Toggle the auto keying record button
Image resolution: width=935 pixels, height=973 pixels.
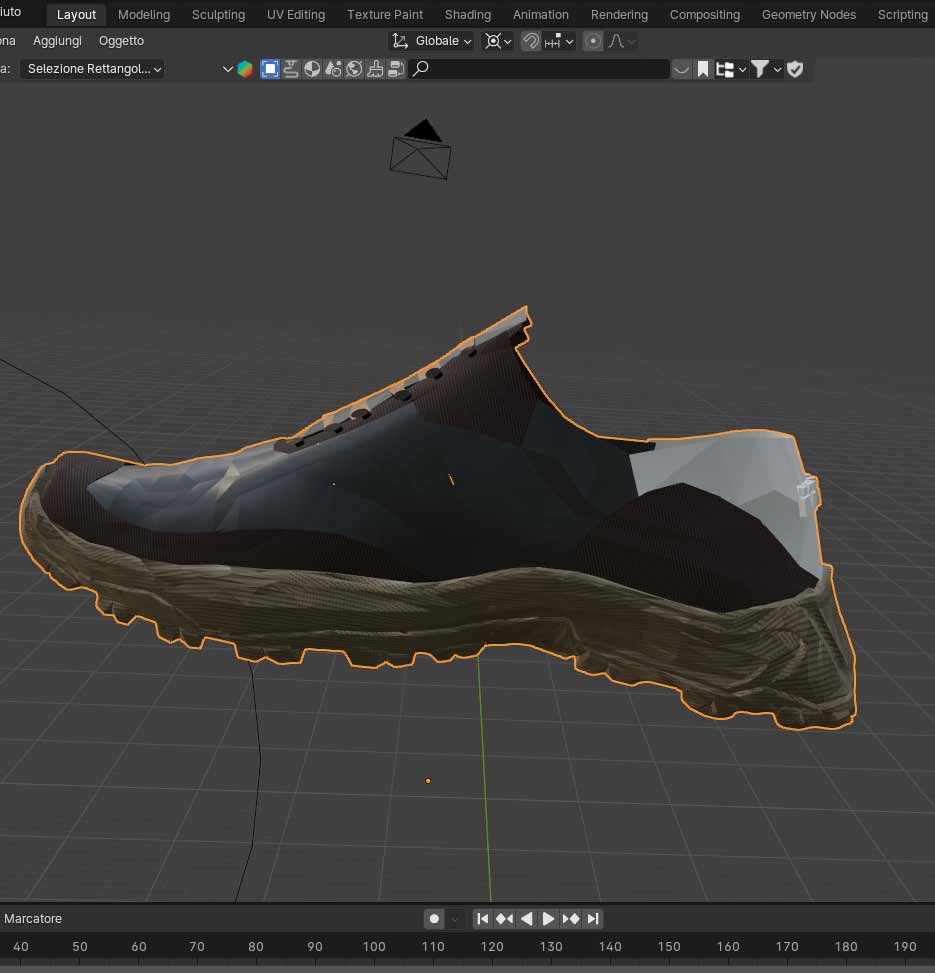(434, 919)
